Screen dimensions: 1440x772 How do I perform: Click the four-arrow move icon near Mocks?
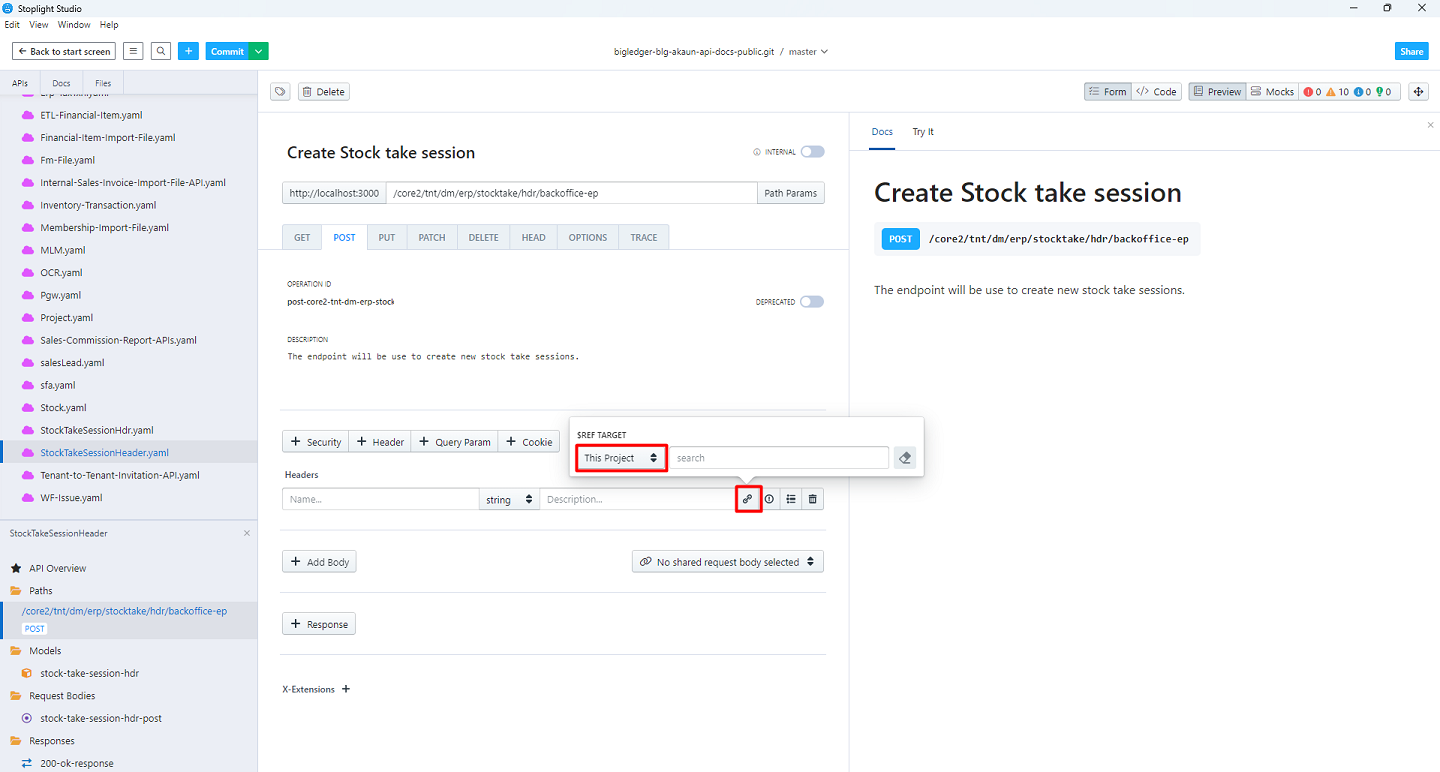(x=1417, y=92)
